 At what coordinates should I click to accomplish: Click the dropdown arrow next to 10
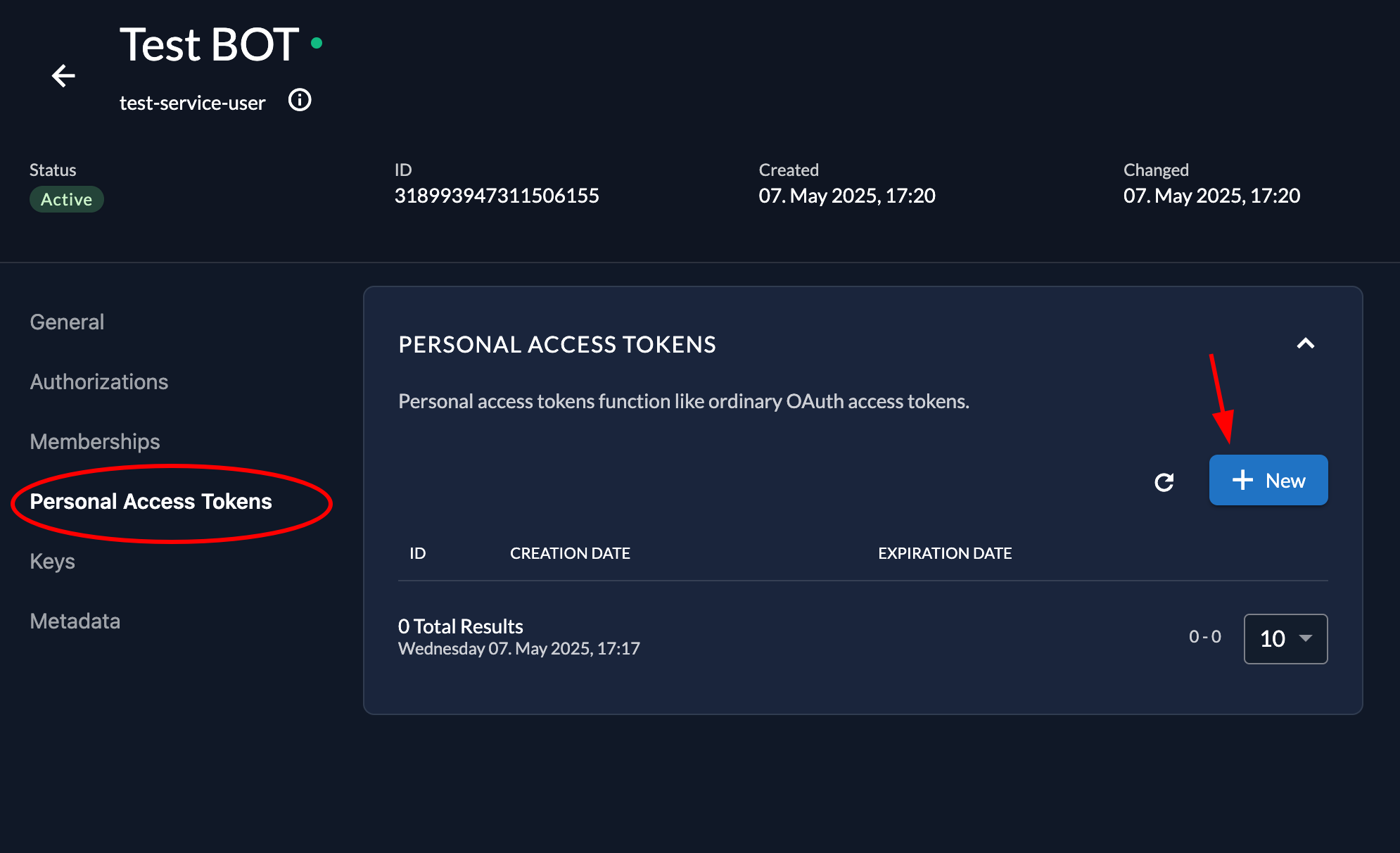(1305, 639)
